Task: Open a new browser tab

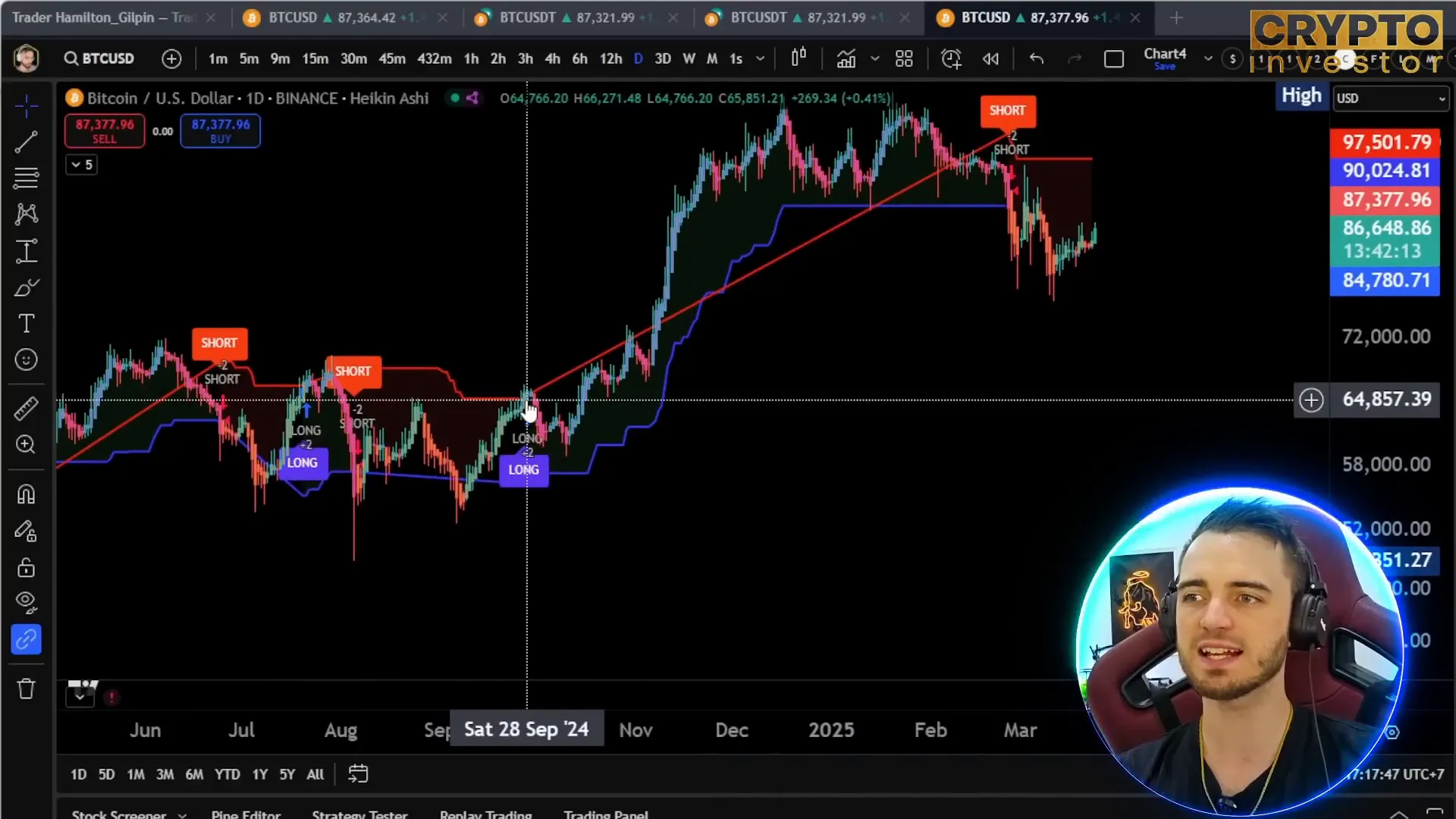Action: [1176, 17]
